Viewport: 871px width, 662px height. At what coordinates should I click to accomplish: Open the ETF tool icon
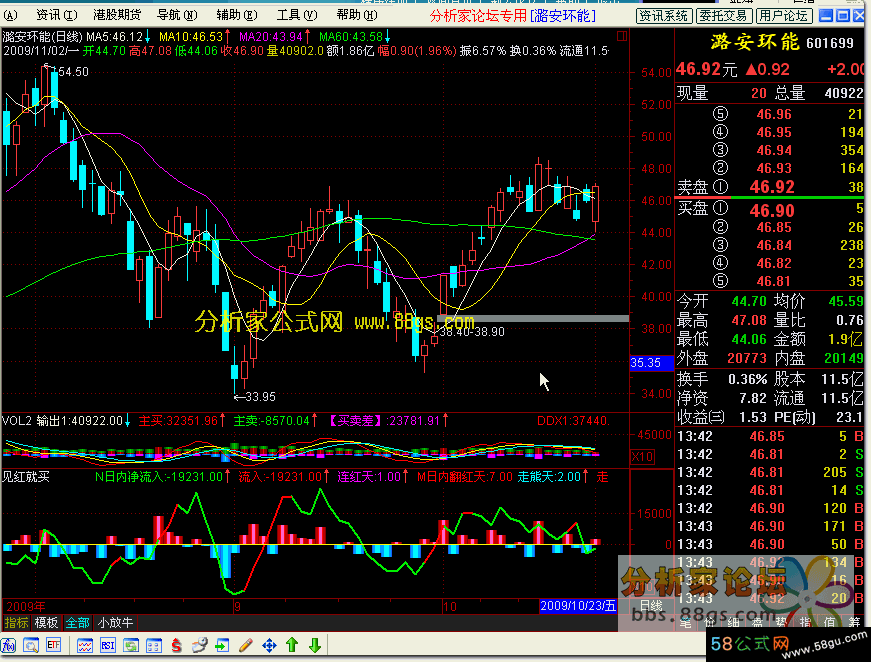[53, 645]
